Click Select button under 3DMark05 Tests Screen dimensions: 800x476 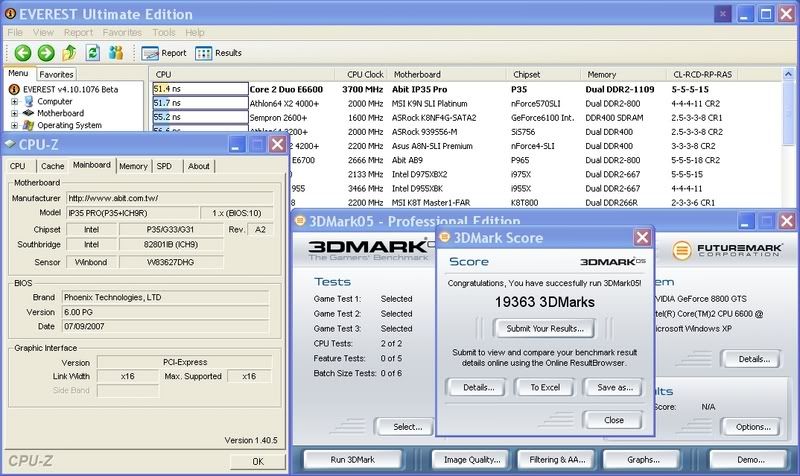407,427
